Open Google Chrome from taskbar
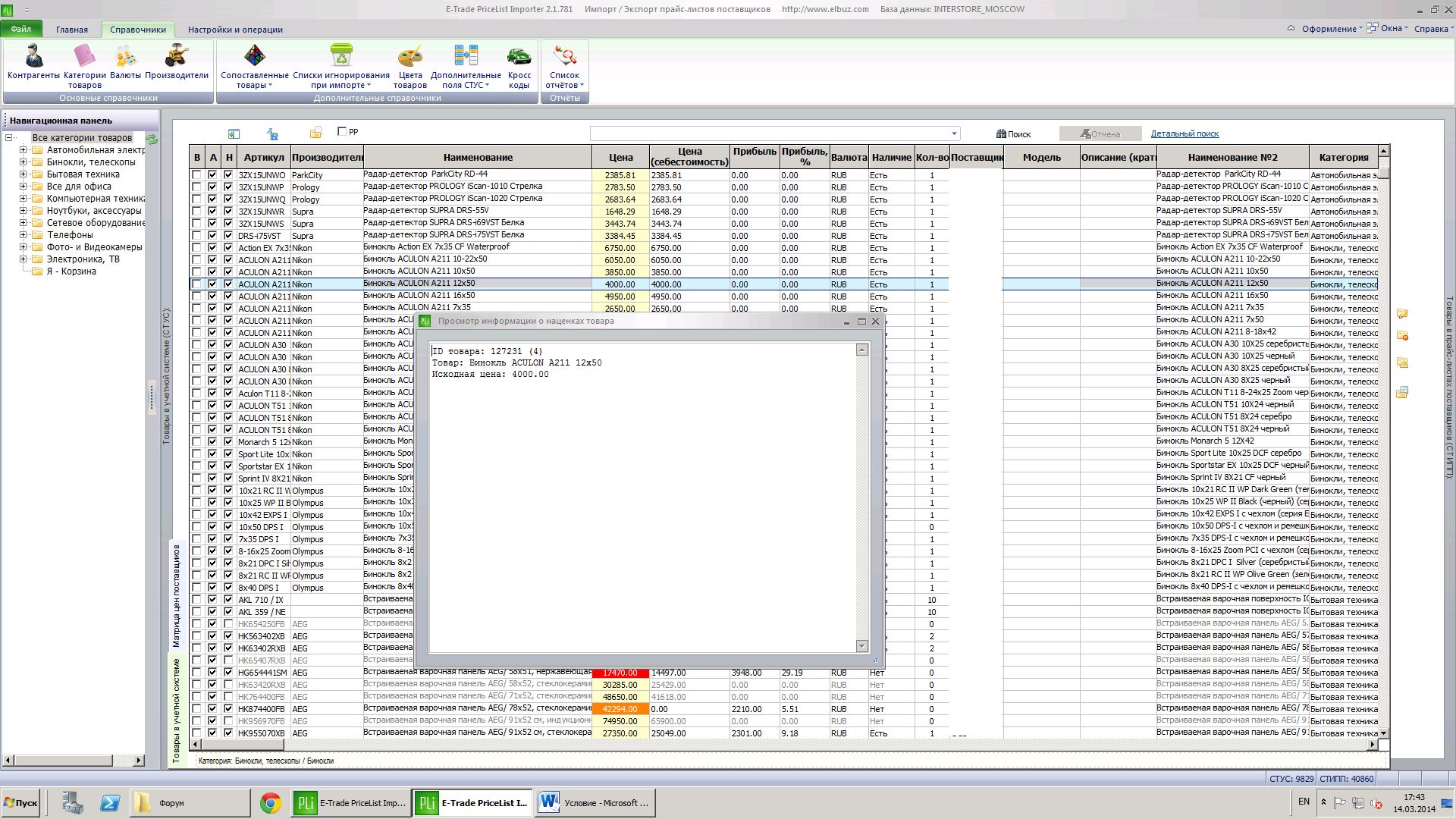This screenshot has width=1456, height=819. pyautogui.click(x=270, y=803)
